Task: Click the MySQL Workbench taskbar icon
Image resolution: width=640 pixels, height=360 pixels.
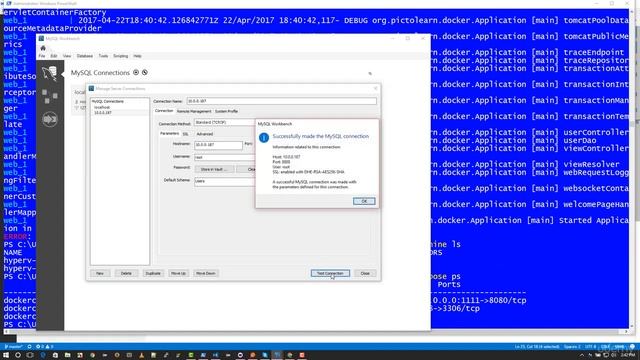Action: [277, 355]
